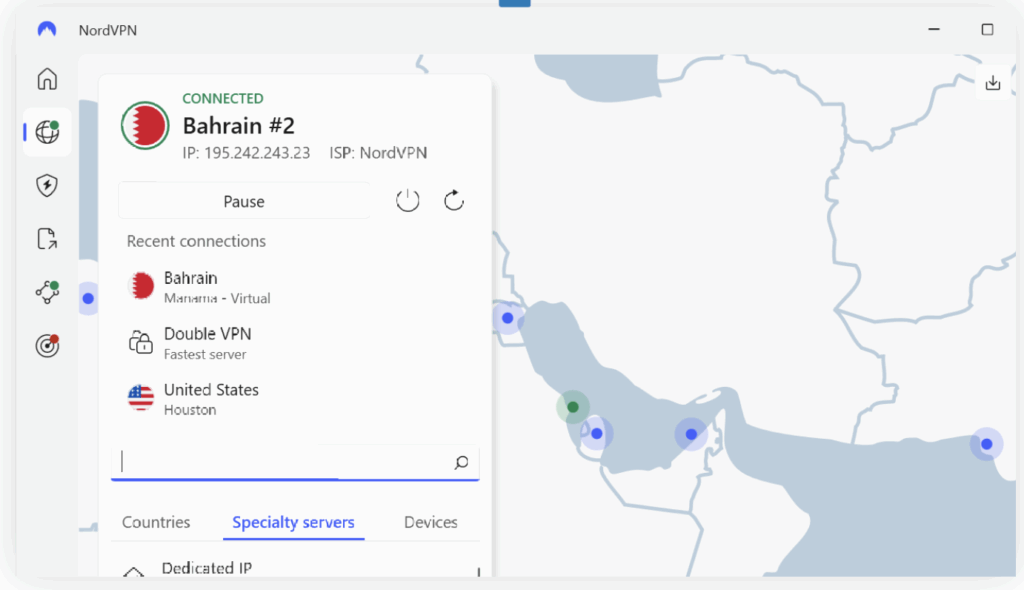This screenshot has height=590, width=1024.
Task: Connect to recent Double VPN fastest server
Action: pos(295,343)
